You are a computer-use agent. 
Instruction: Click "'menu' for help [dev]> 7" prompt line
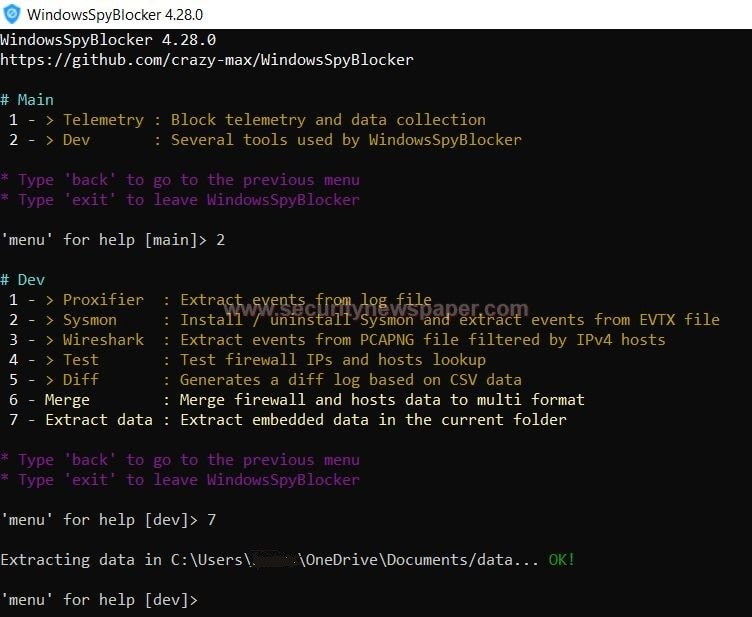pyautogui.click(x=108, y=520)
